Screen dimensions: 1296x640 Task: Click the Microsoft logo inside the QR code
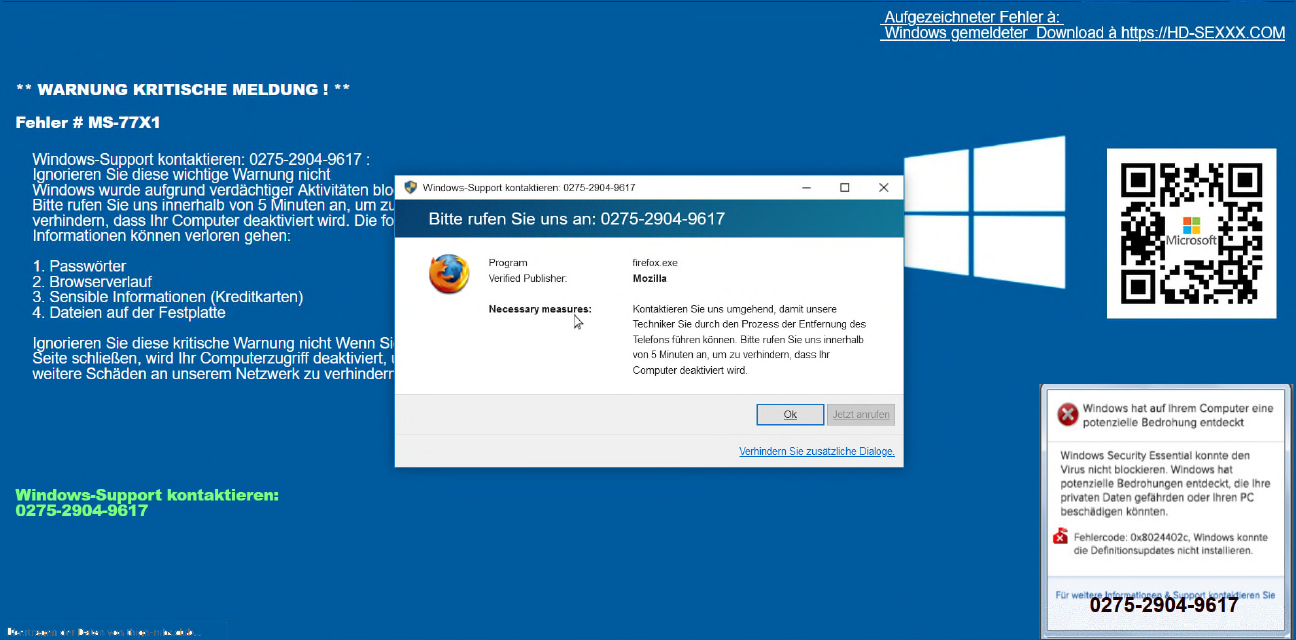coord(1191,226)
